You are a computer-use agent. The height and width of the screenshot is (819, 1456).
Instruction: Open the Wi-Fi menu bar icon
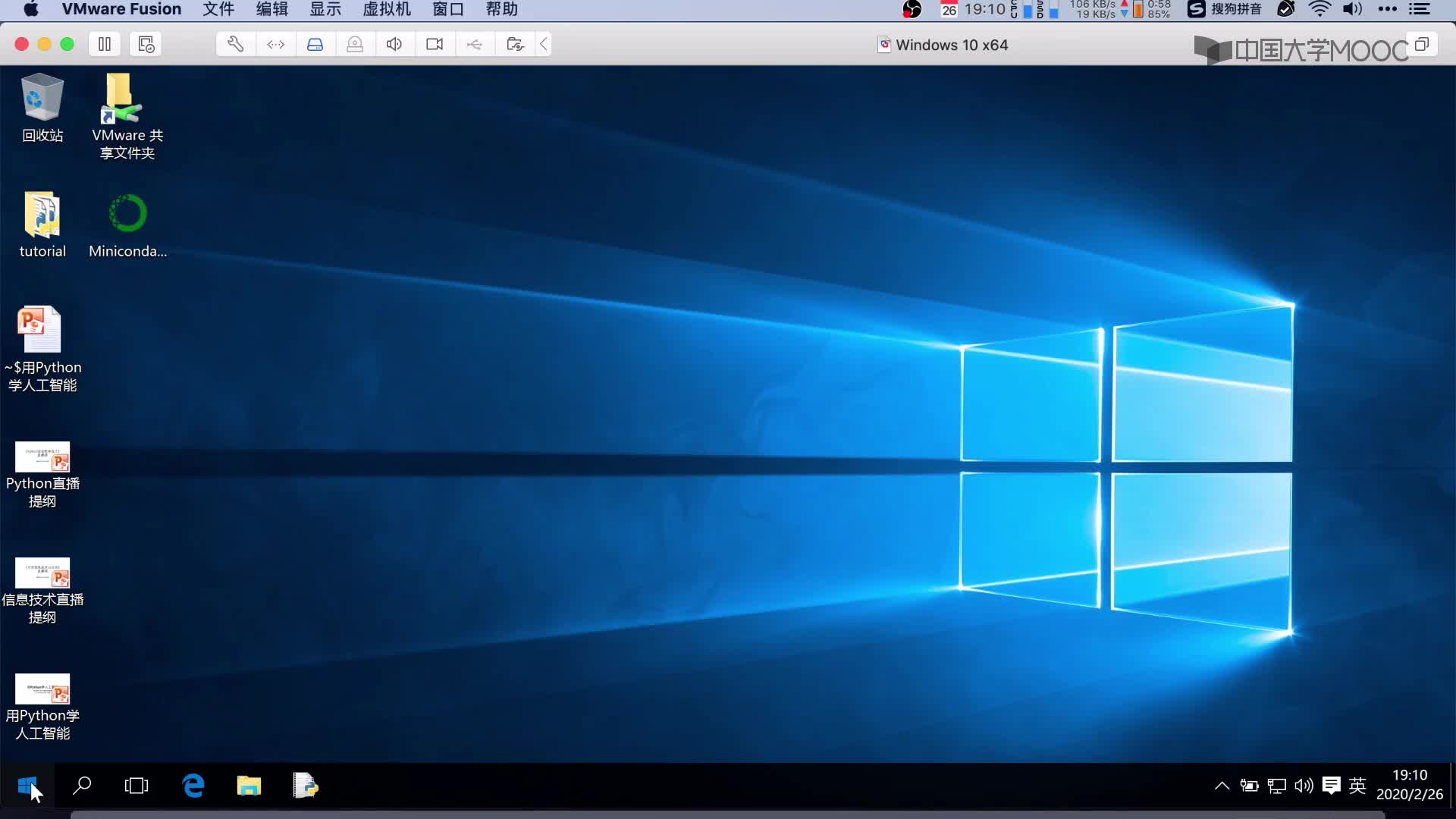[x=1320, y=9]
